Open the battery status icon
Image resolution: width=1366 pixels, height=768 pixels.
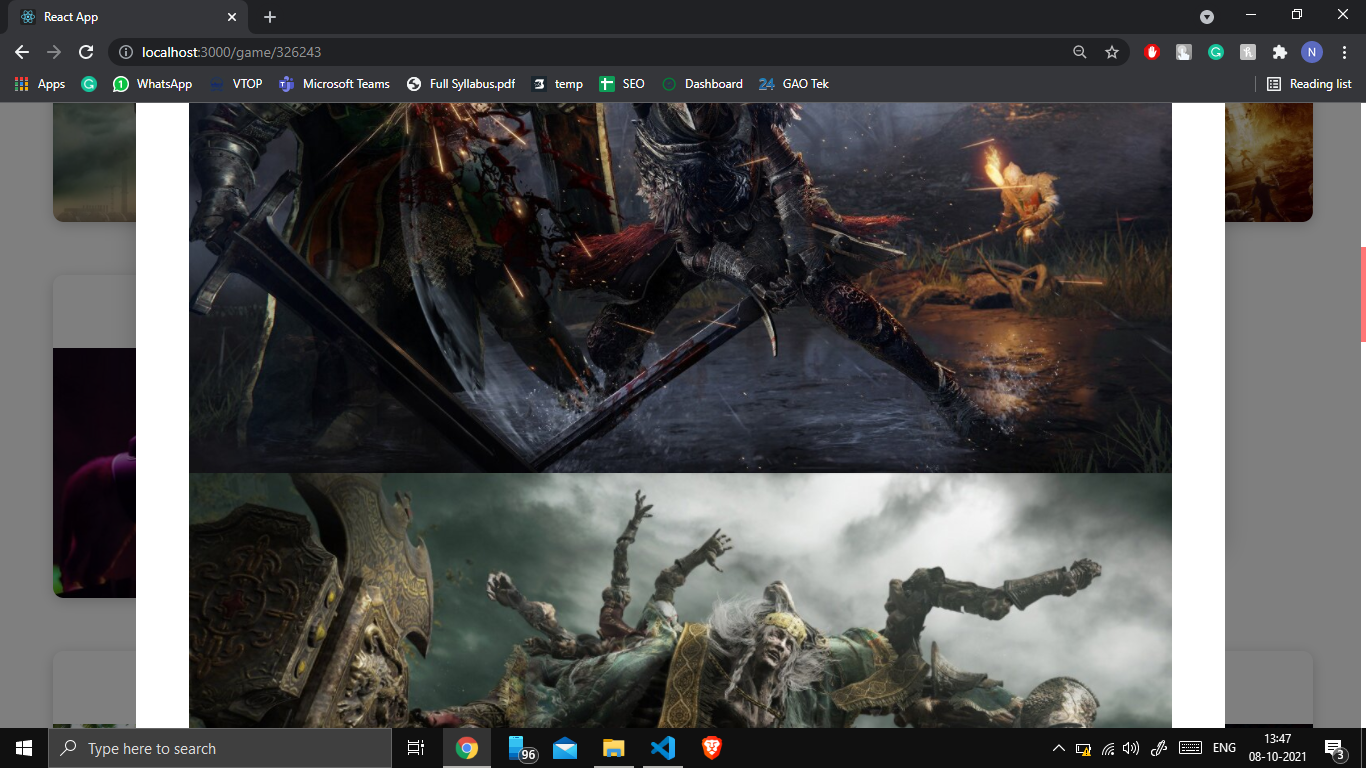(1083, 748)
